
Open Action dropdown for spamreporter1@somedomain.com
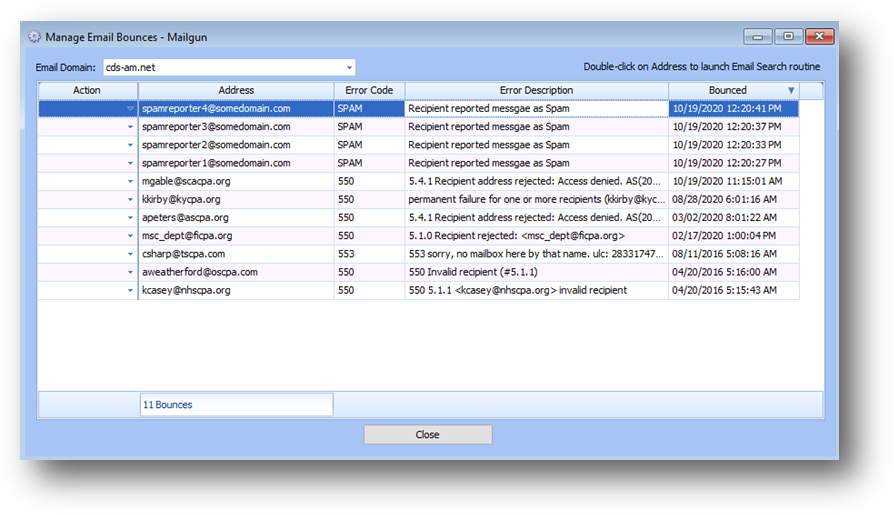131,163
